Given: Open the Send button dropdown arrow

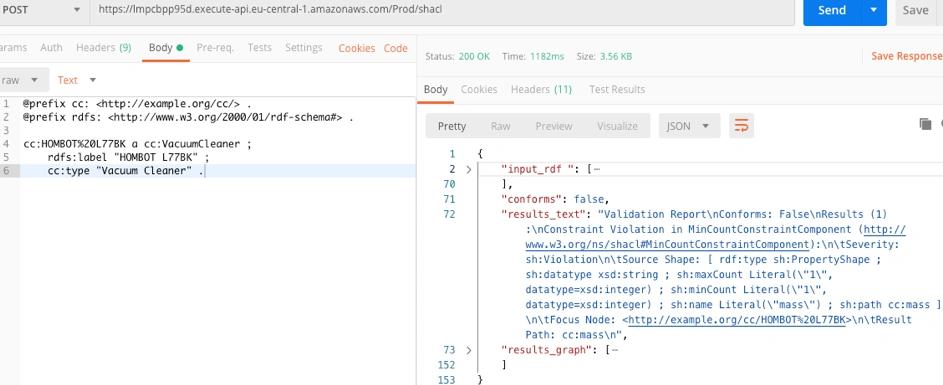Looking at the screenshot, I should (x=874, y=10).
